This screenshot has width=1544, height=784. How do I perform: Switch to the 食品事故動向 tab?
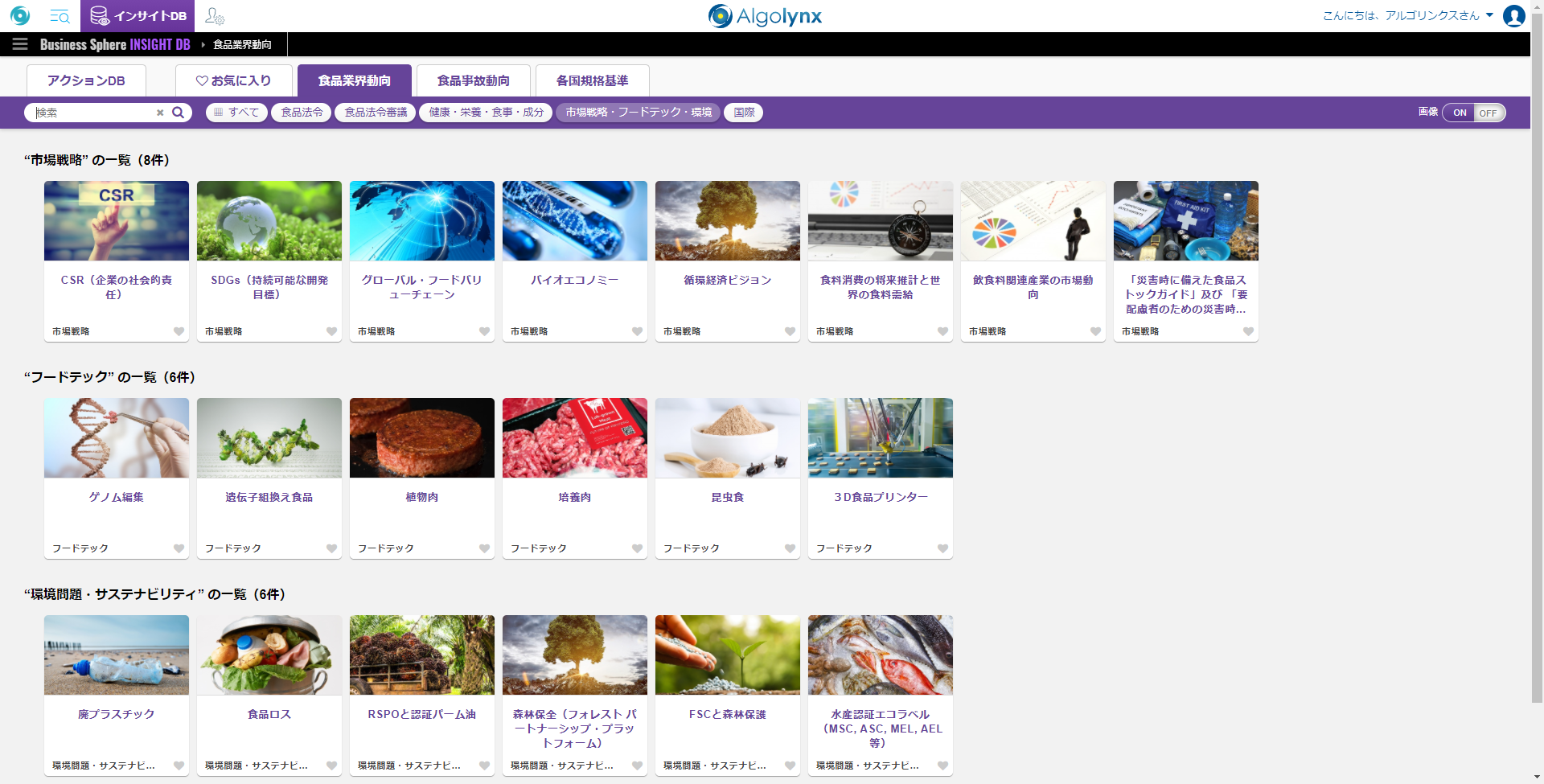tap(473, 80)
